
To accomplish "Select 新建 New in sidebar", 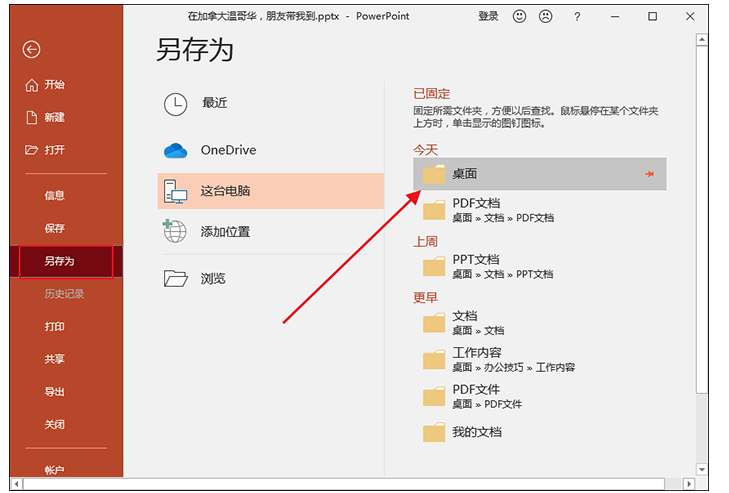I will point(55,117).
